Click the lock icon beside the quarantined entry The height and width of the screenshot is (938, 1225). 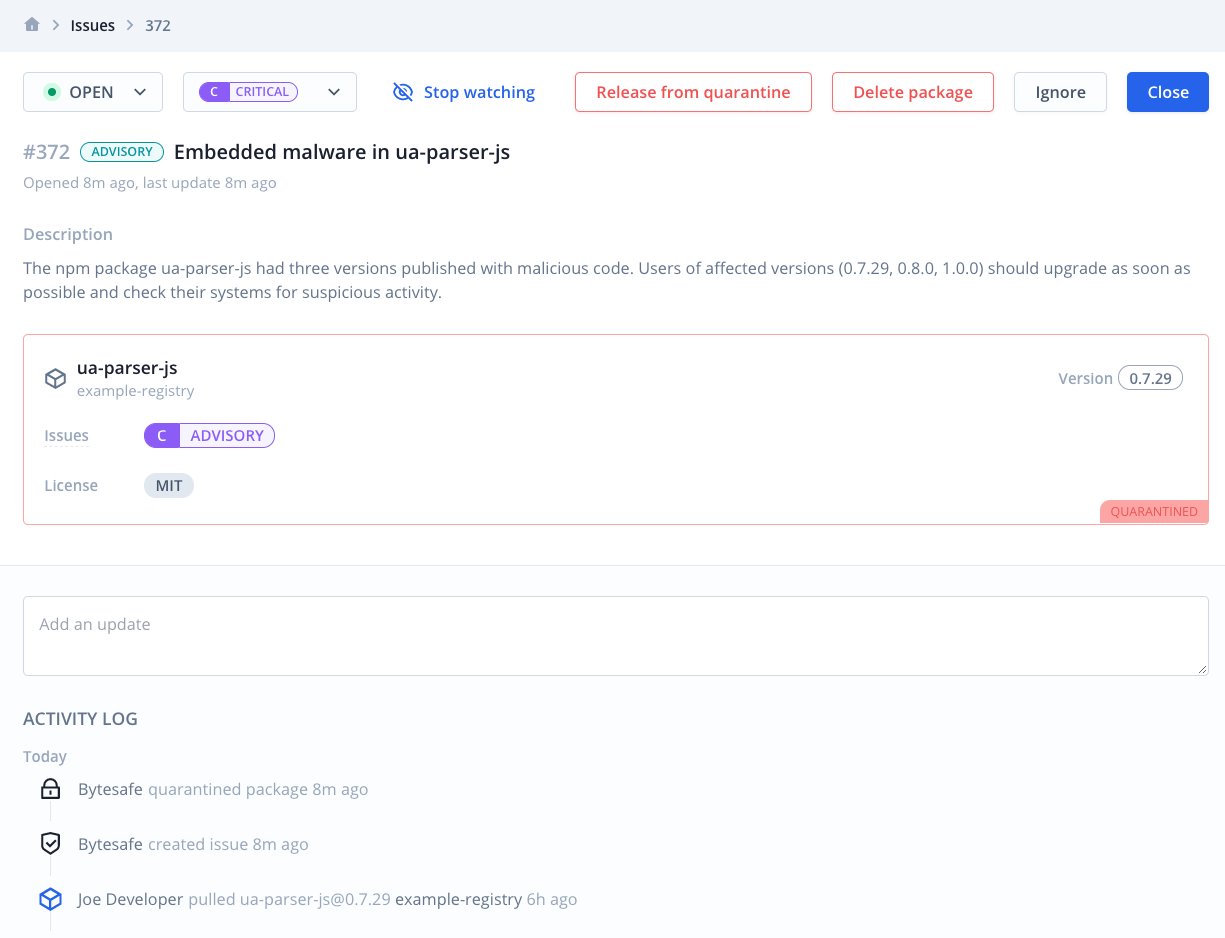coord(50,788)
